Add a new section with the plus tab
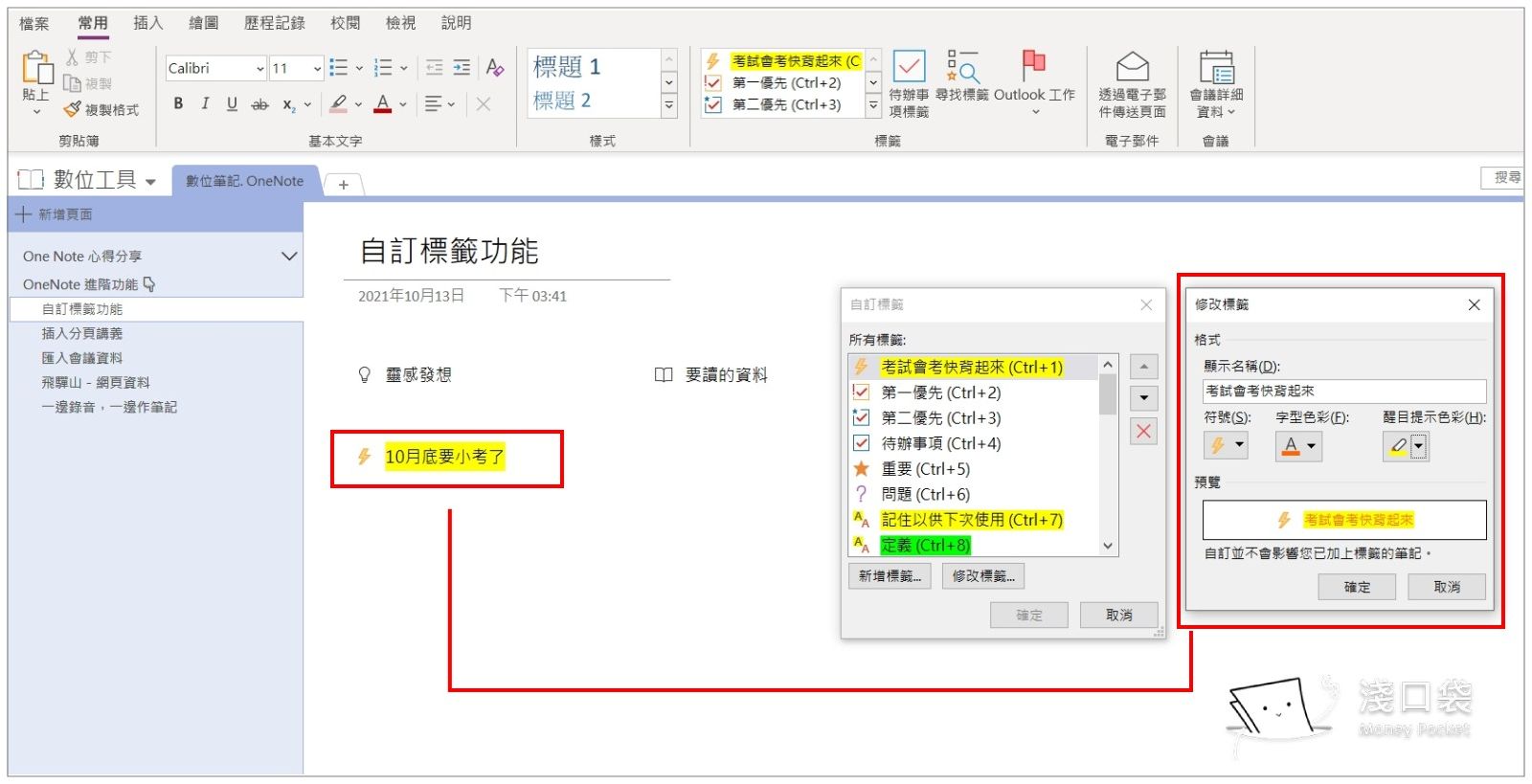Screen dimensions: 1532x784 point(344,185)
